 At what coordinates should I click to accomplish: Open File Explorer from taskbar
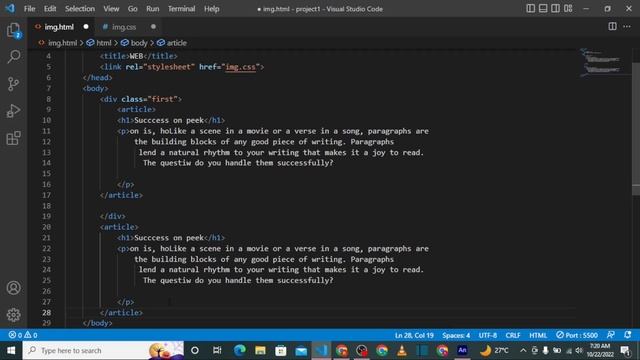(x=260, y=351)
